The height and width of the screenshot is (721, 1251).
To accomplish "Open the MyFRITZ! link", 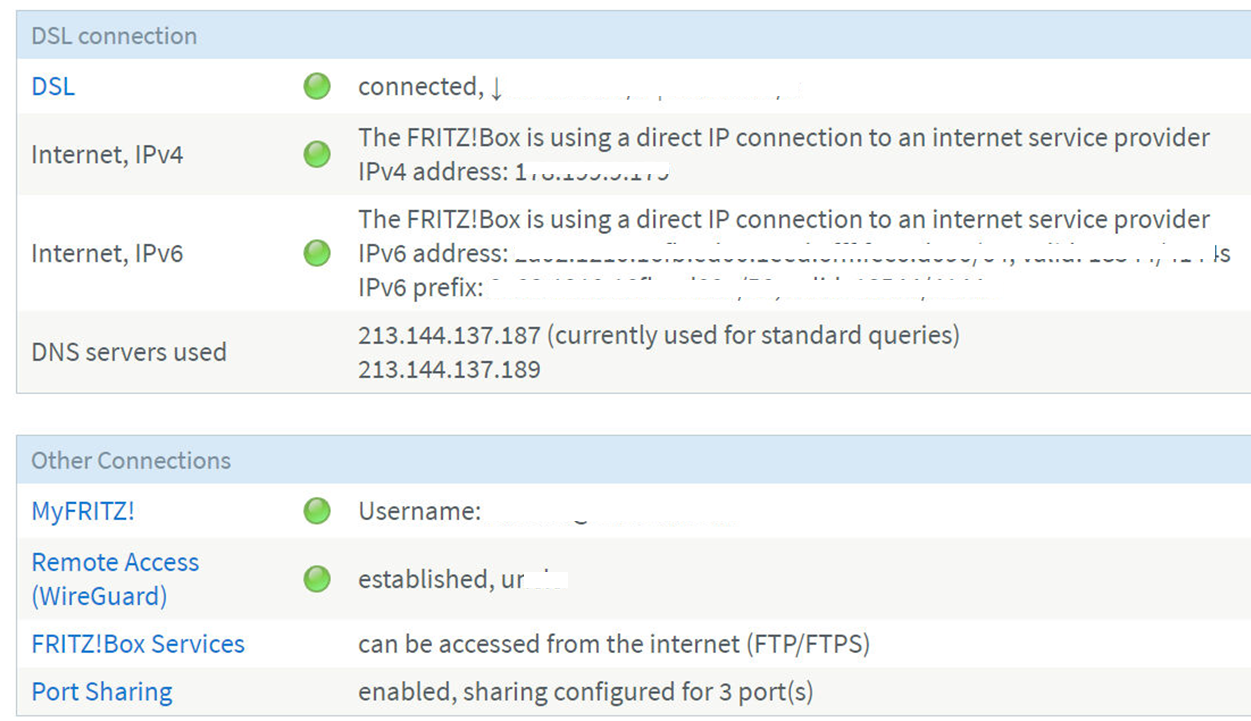I will pos(83,511).
